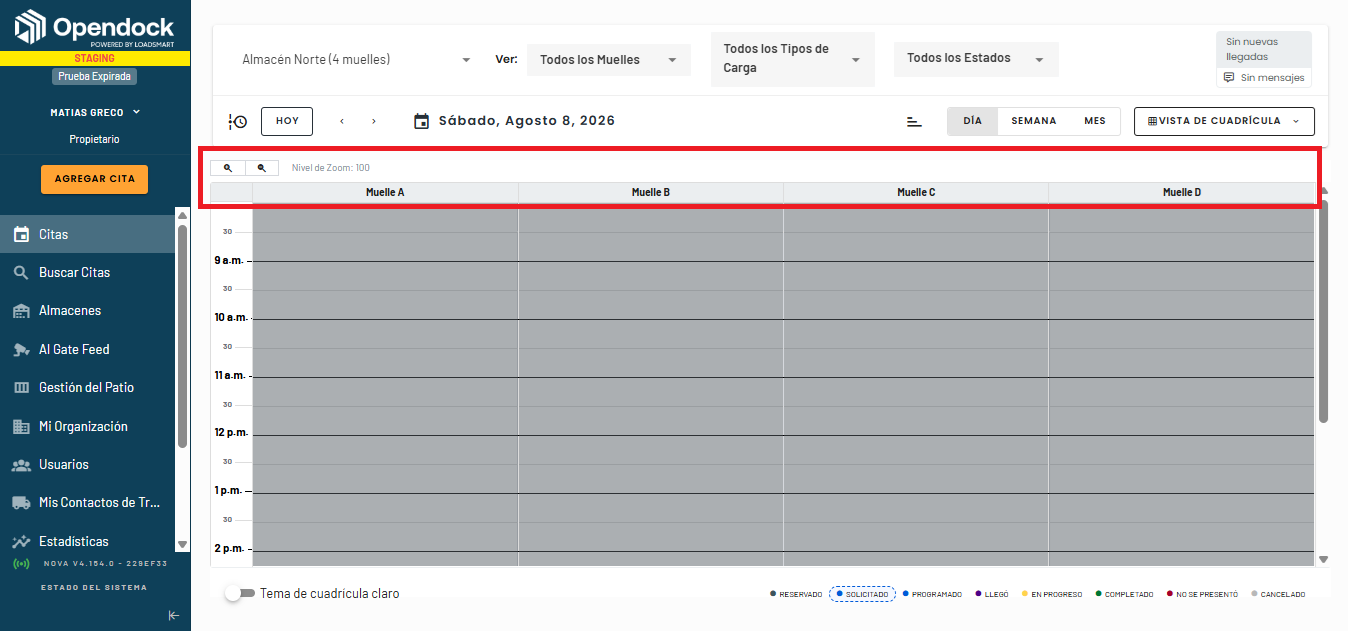The width and height of the screenshot is (1348, 631).
Task: Go to previous day arrow
Action: pos(342,121)
